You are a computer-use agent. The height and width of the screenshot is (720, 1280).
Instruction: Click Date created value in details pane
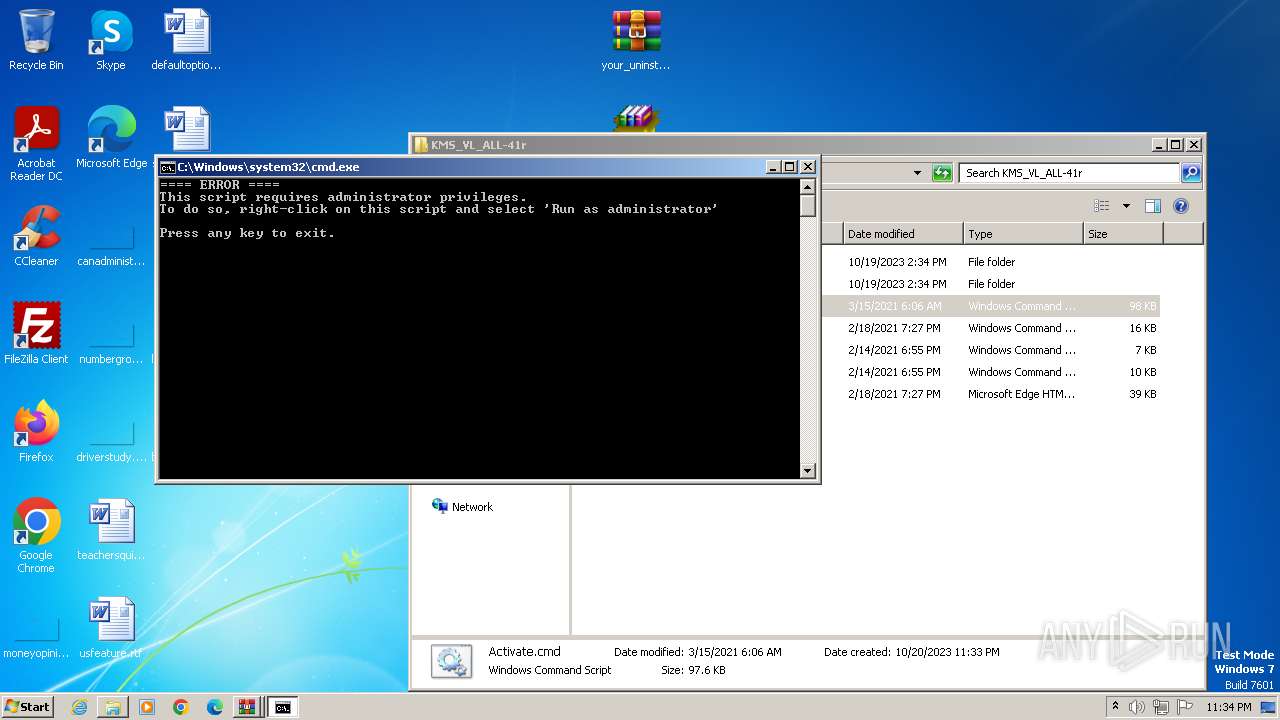[x=946, y=652]
